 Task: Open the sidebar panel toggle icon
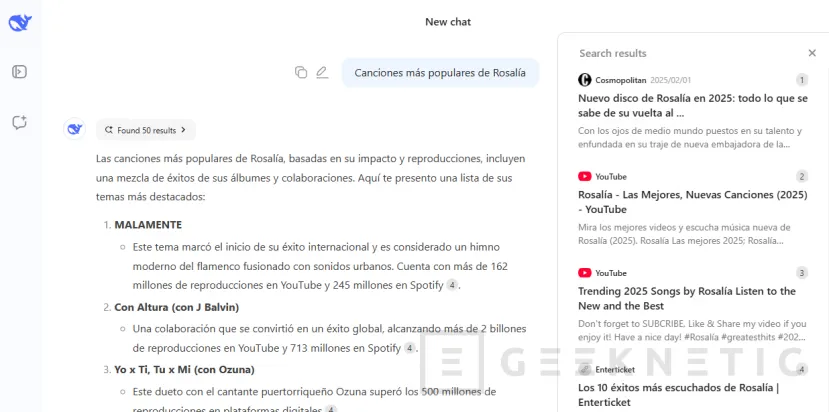(x=20, y=71)
